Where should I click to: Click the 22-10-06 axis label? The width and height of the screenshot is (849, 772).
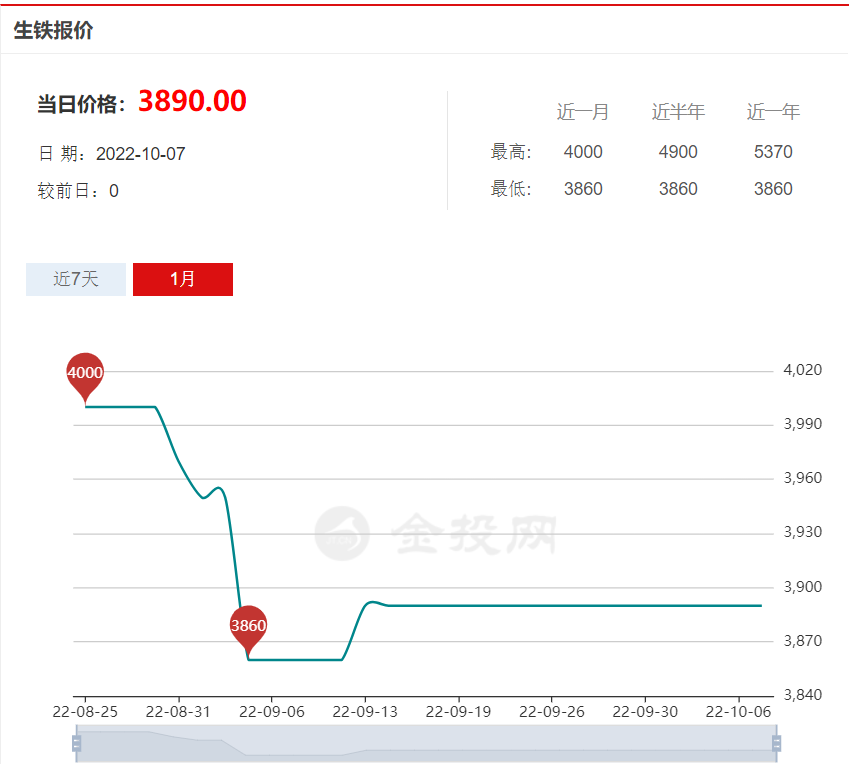click(740, 712)
